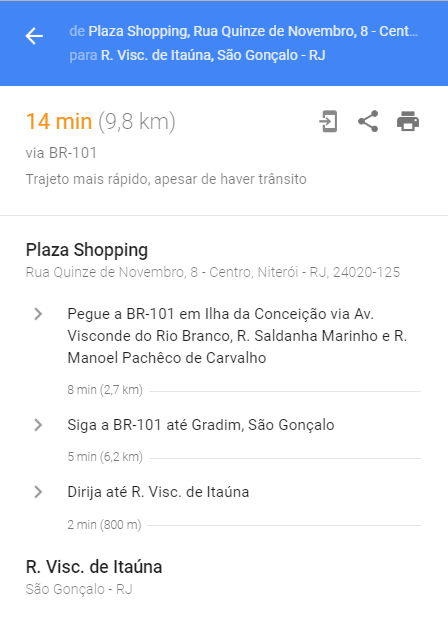
Task: Edit the origin 'de Plaza Shopping' text
Action: coord(244,31)
